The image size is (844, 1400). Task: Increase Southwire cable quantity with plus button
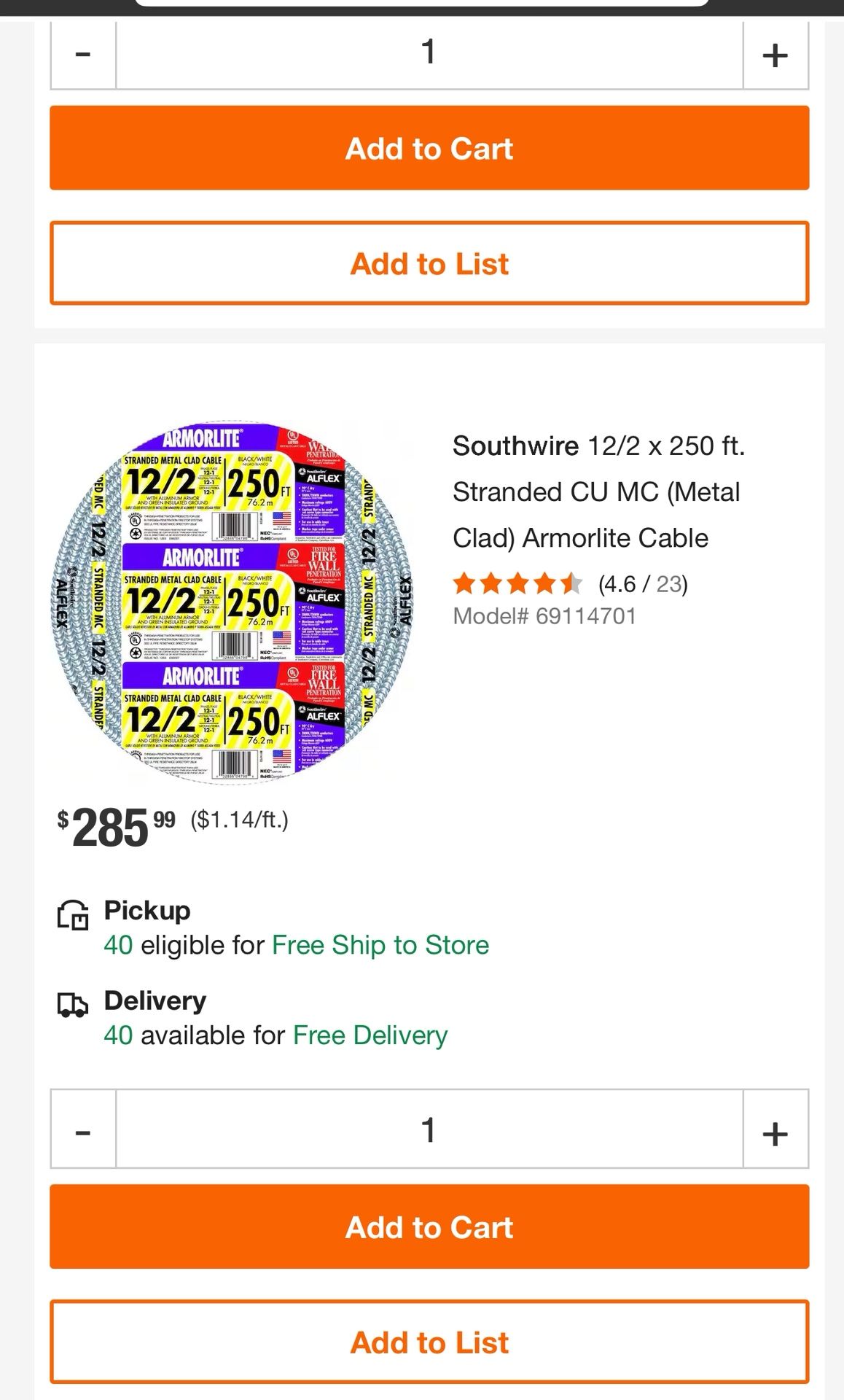pos(775,1129)
